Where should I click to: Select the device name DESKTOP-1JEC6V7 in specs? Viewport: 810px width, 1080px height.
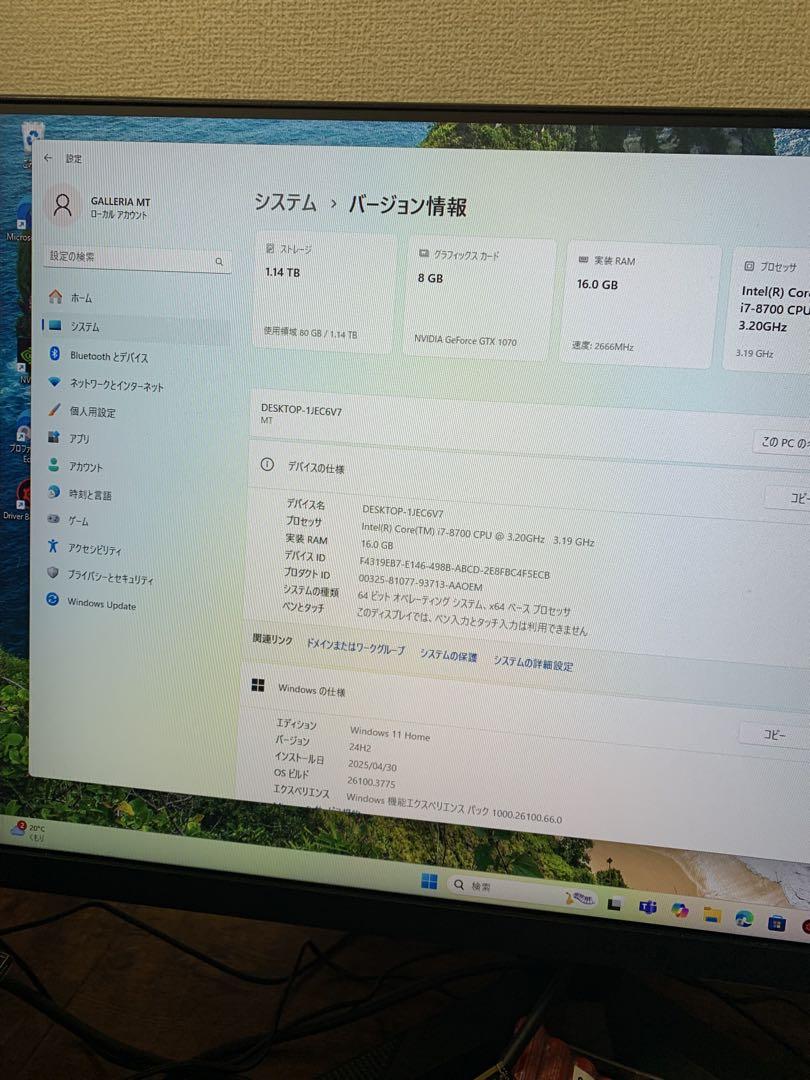click(403, 512)
